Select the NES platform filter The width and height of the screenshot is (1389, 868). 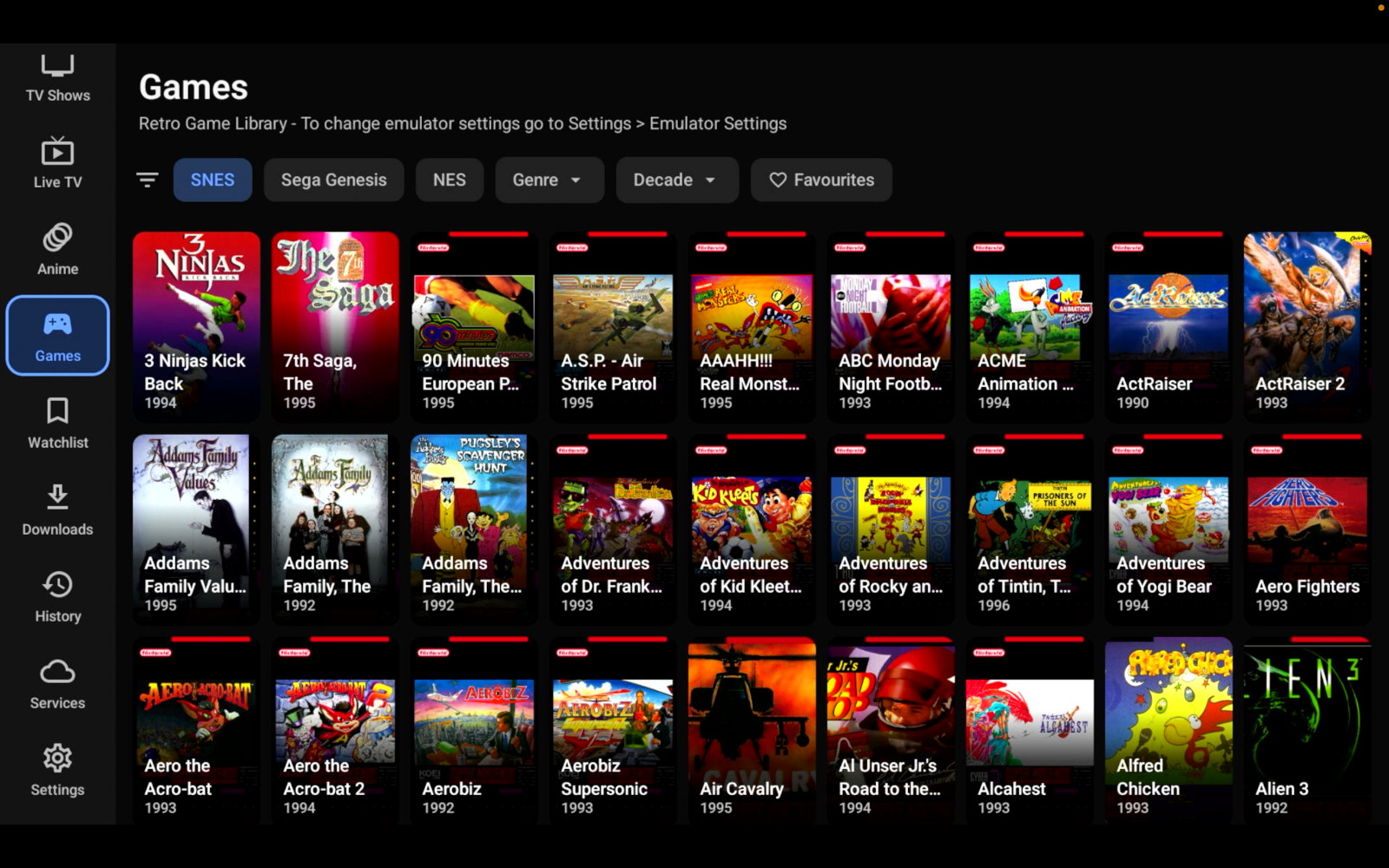(x=450, y=180)
